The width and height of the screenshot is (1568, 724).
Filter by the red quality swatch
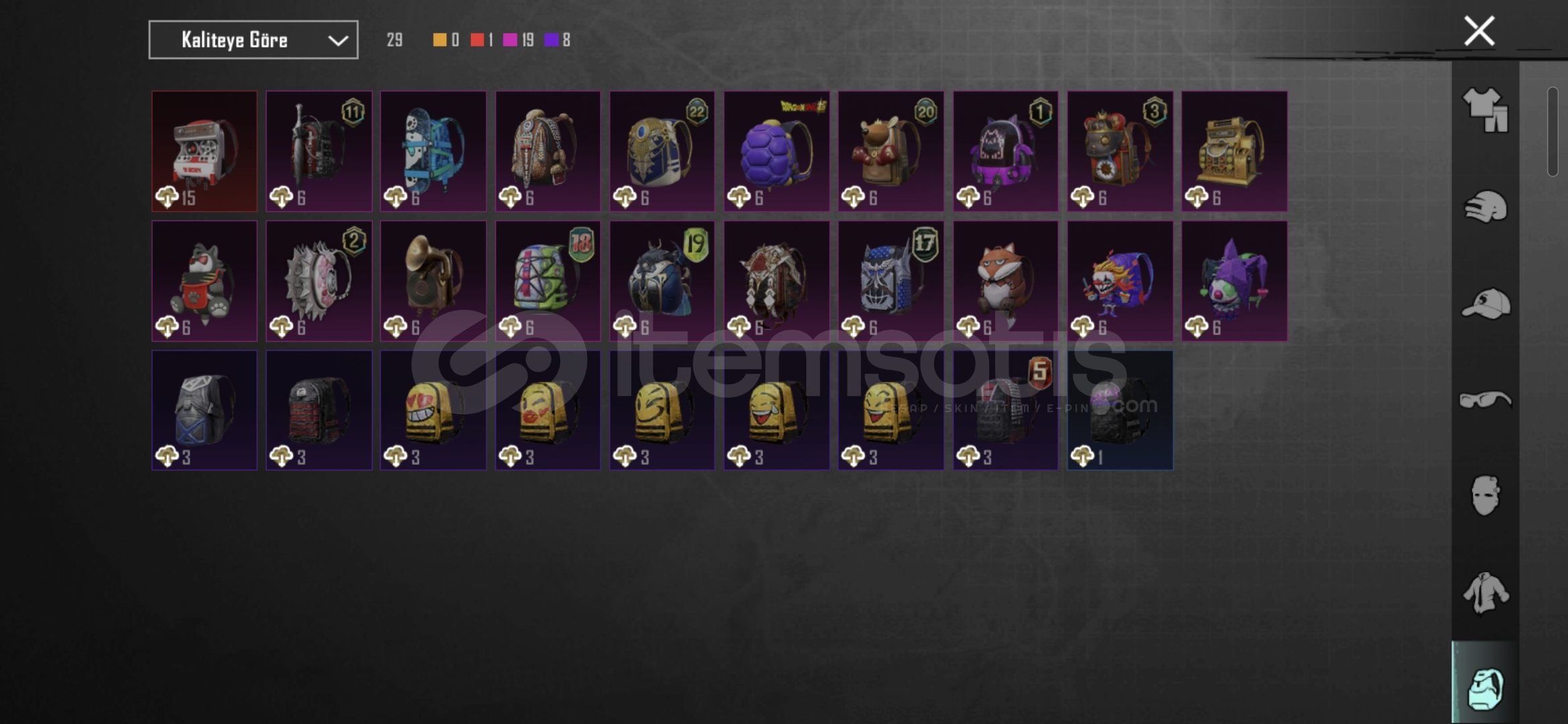[x=477, y=40]
